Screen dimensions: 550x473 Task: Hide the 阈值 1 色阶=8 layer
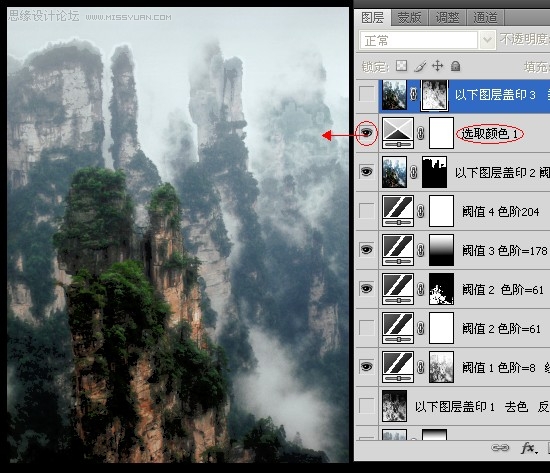point(367,367)
